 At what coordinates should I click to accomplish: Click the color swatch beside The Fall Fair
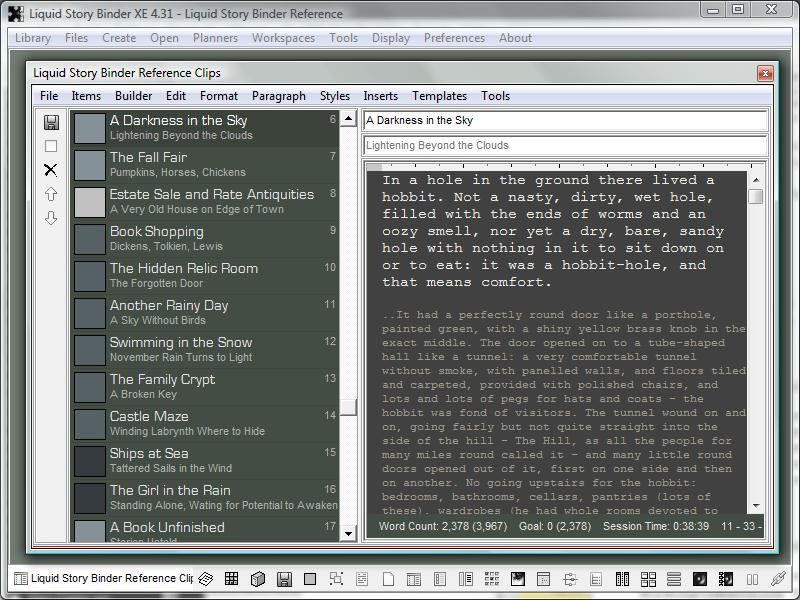(90, 165)
